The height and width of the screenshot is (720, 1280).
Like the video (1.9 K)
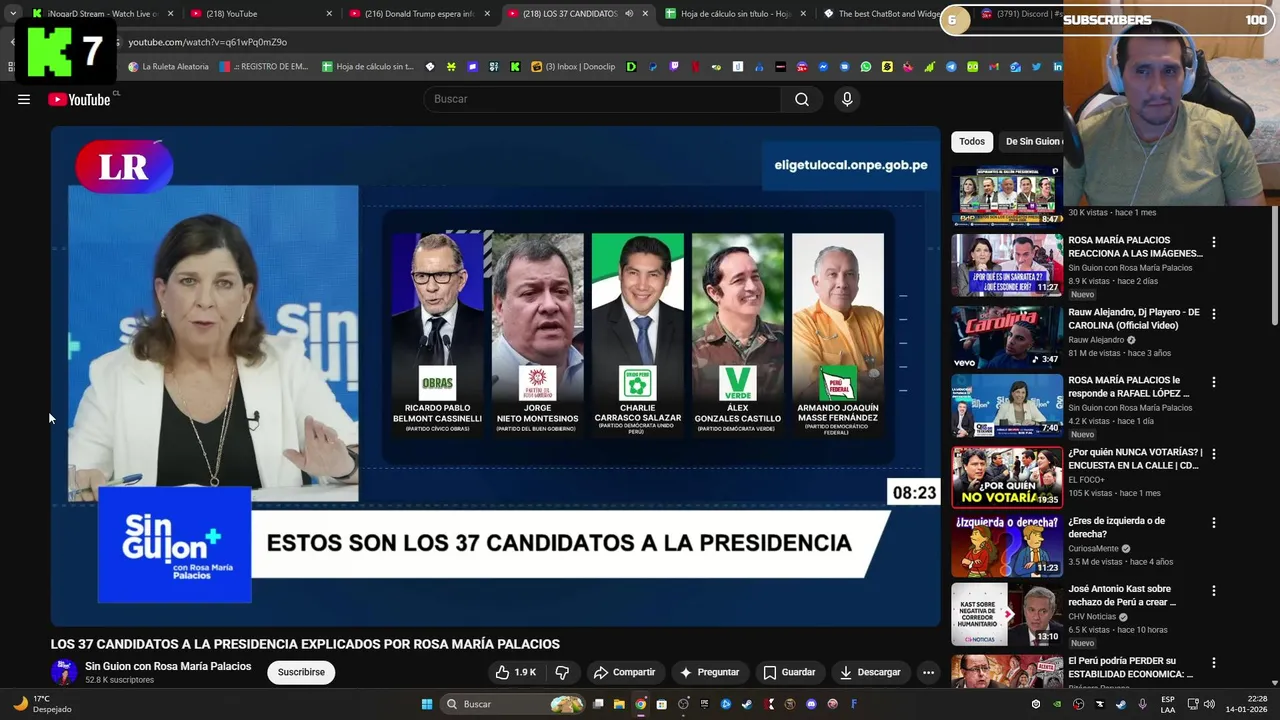[x=517, y=672]
